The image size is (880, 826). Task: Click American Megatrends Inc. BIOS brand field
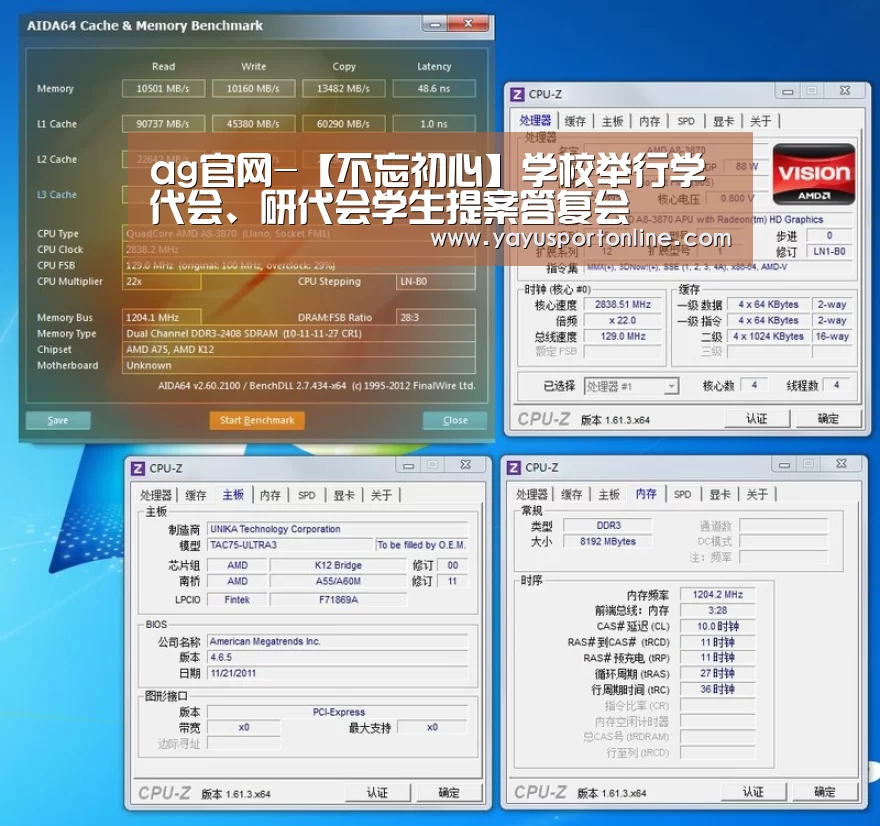337,641
